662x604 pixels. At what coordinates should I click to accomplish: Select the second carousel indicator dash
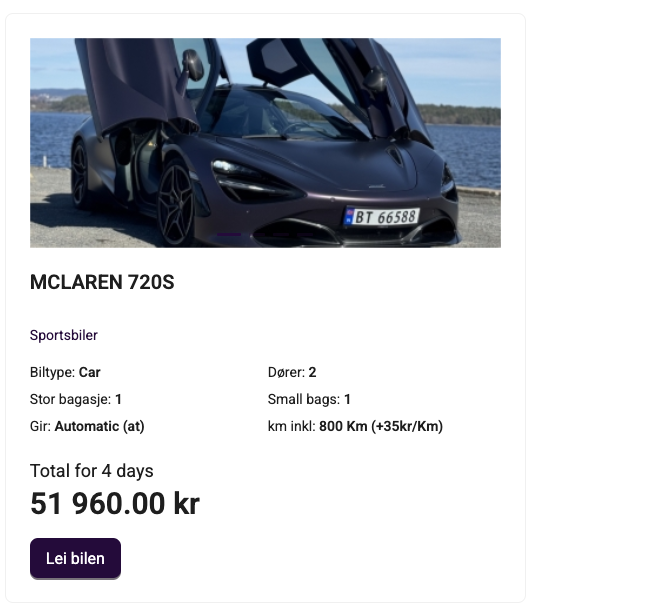coord(258,234)
